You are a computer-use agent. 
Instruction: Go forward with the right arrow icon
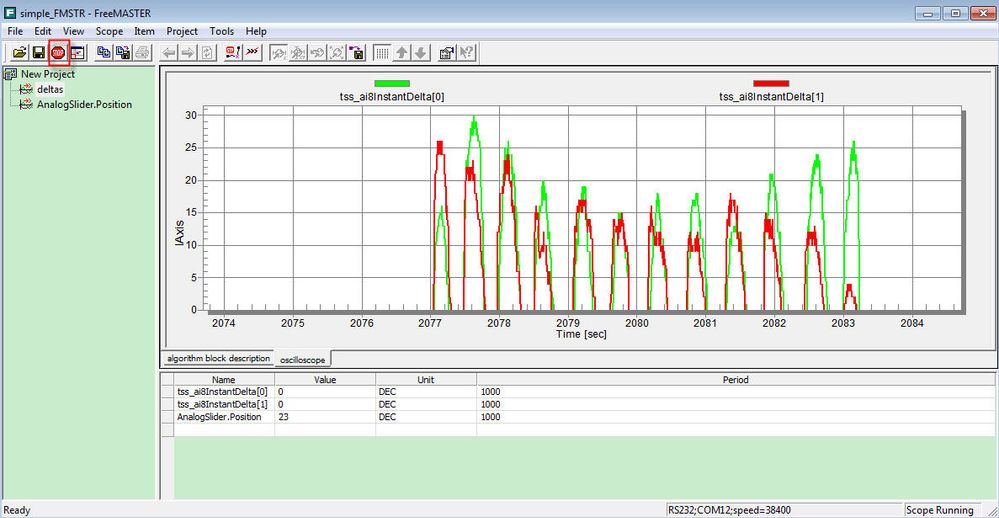tap(188, 52)
